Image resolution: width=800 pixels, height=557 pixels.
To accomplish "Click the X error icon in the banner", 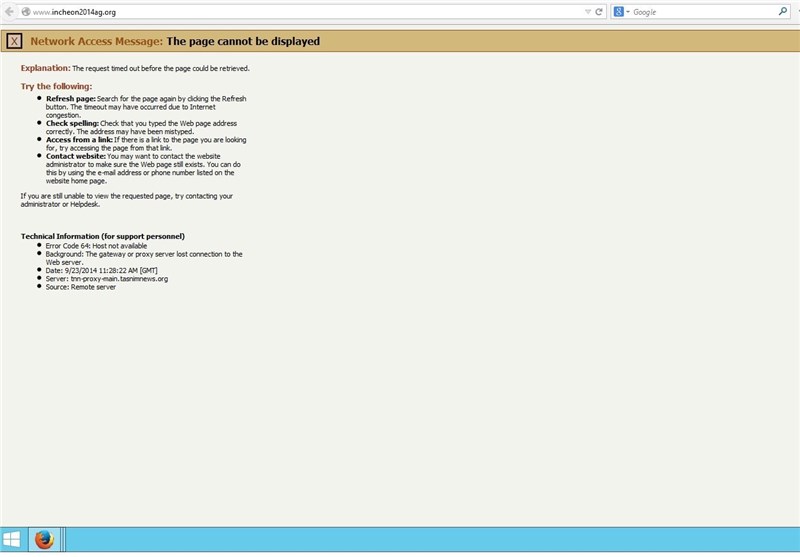I will point(15,41).
